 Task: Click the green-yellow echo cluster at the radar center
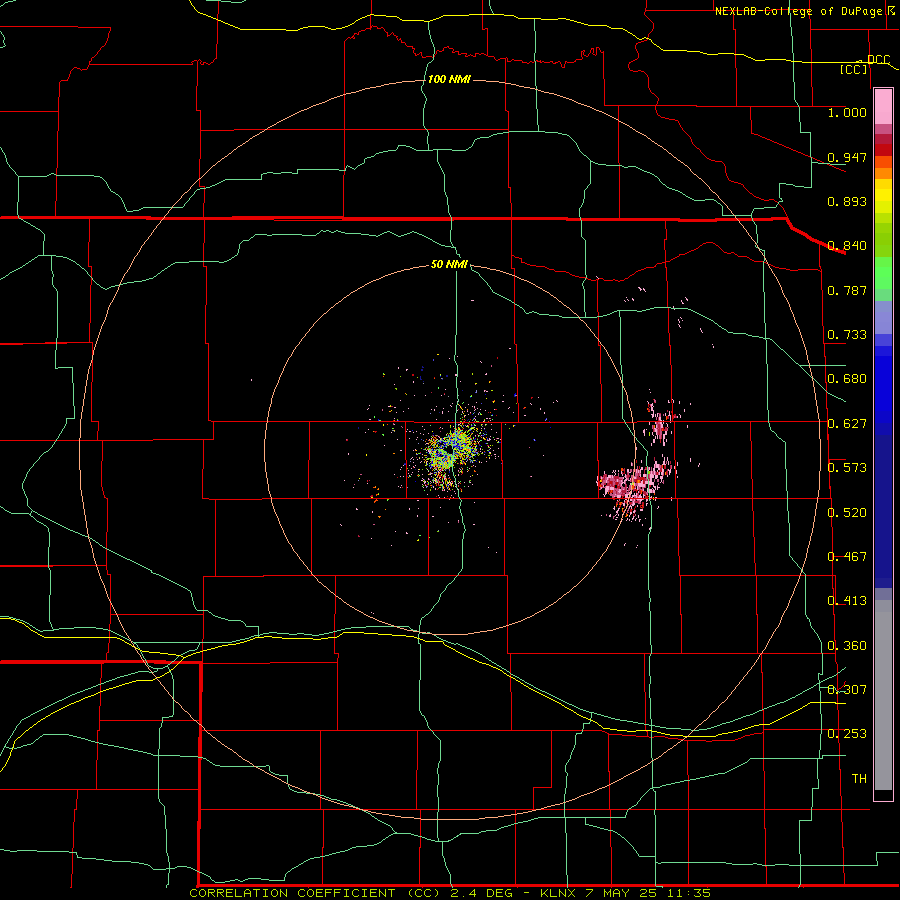[452, 449]
